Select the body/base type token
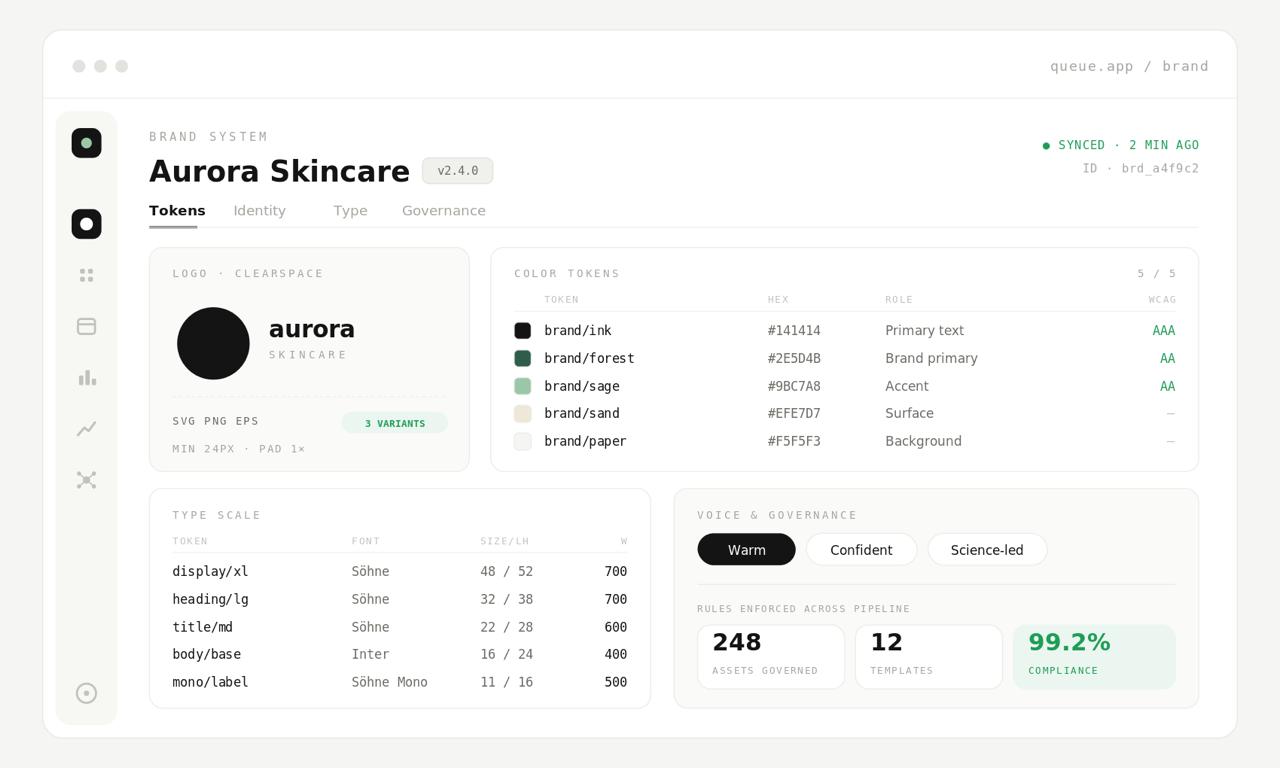The width and height of the screenshot is (1280, 768). pyautogui.click(x=206, y=654)
